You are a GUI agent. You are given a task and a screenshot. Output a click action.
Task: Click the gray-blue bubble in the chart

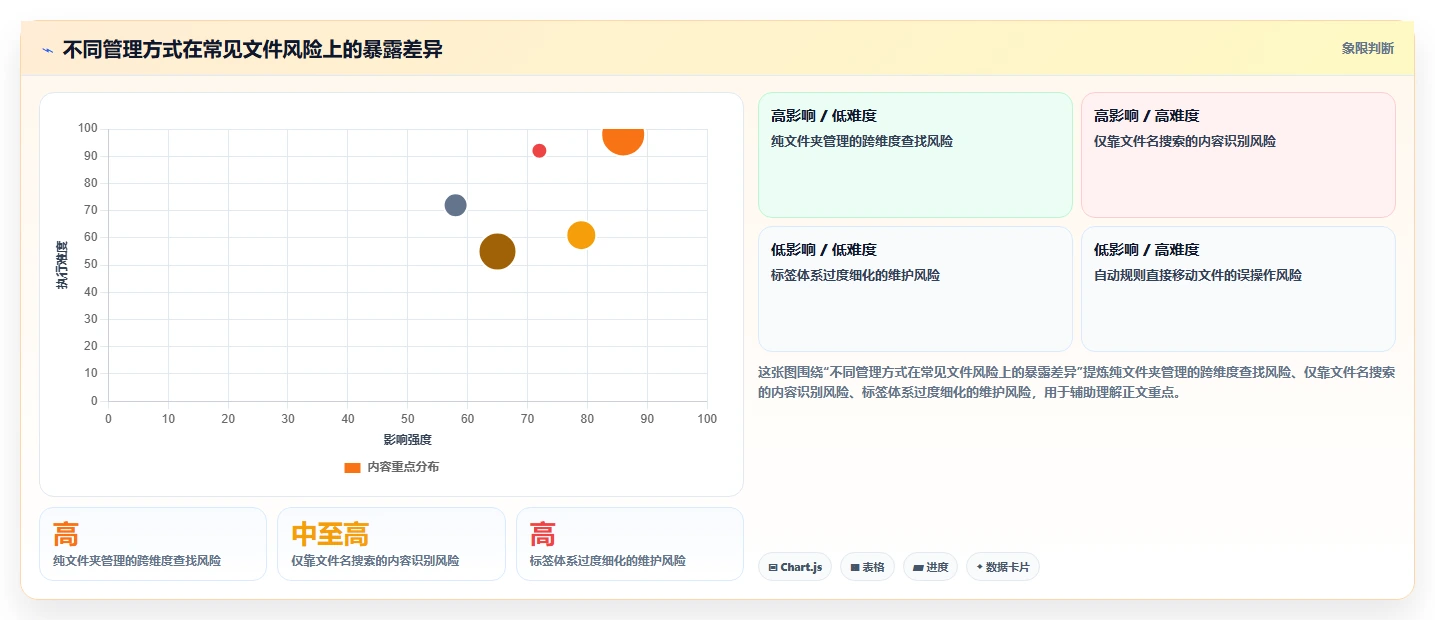455,205
